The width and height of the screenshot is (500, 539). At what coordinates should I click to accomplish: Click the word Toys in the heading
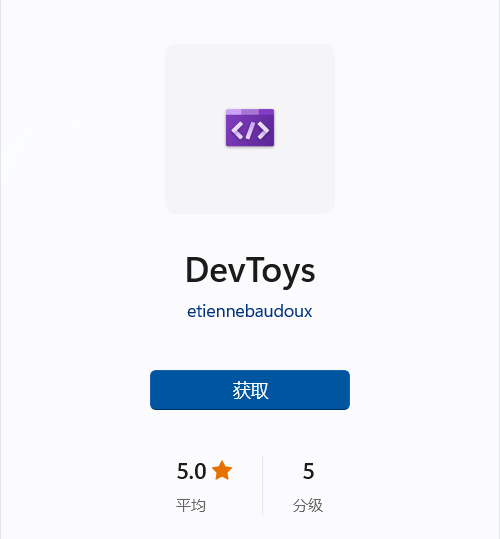click(280, 272)
